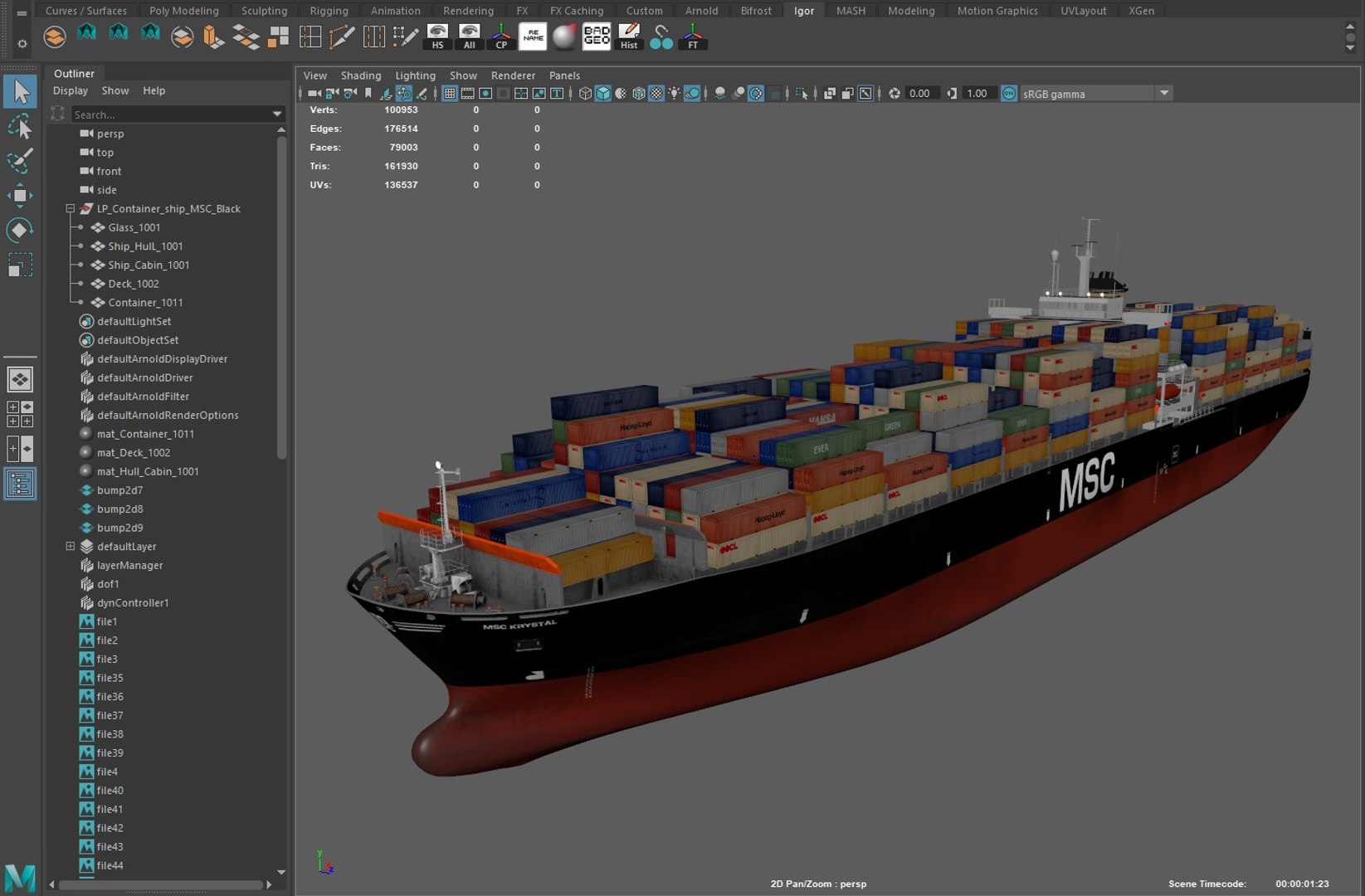
Task: Click the HS shelf icon
Action: pyautogui.click(x=437, y=37)
